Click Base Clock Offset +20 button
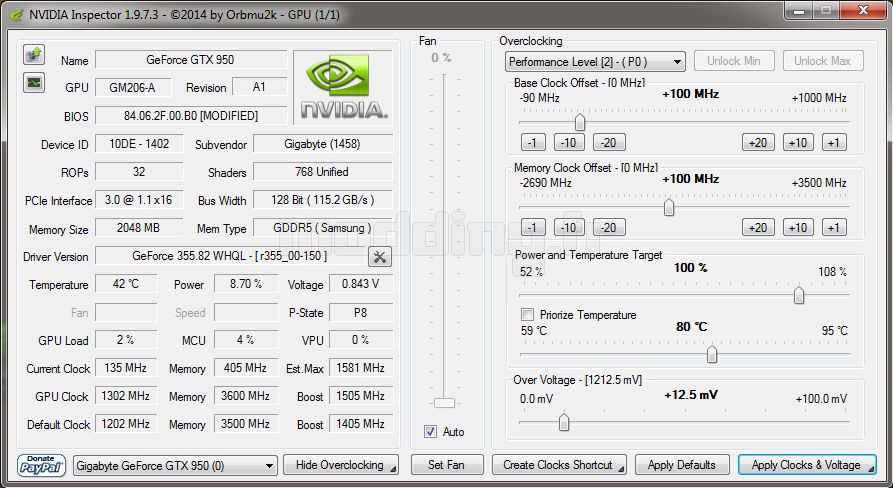The width and height of the screenshot is (893, 488). pyautogui.click(x=758, y=142)
